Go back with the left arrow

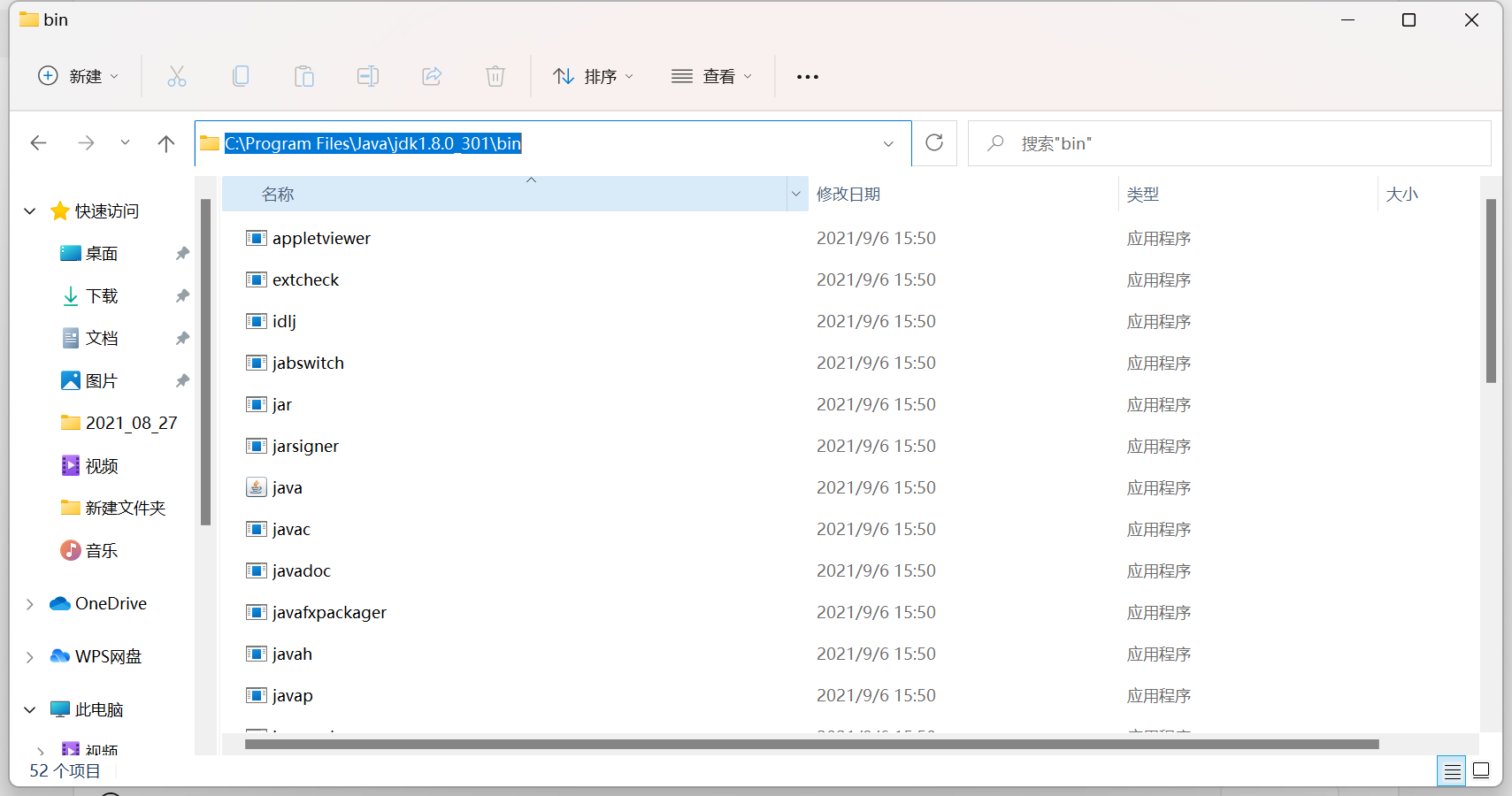click(x=38, y=143)
